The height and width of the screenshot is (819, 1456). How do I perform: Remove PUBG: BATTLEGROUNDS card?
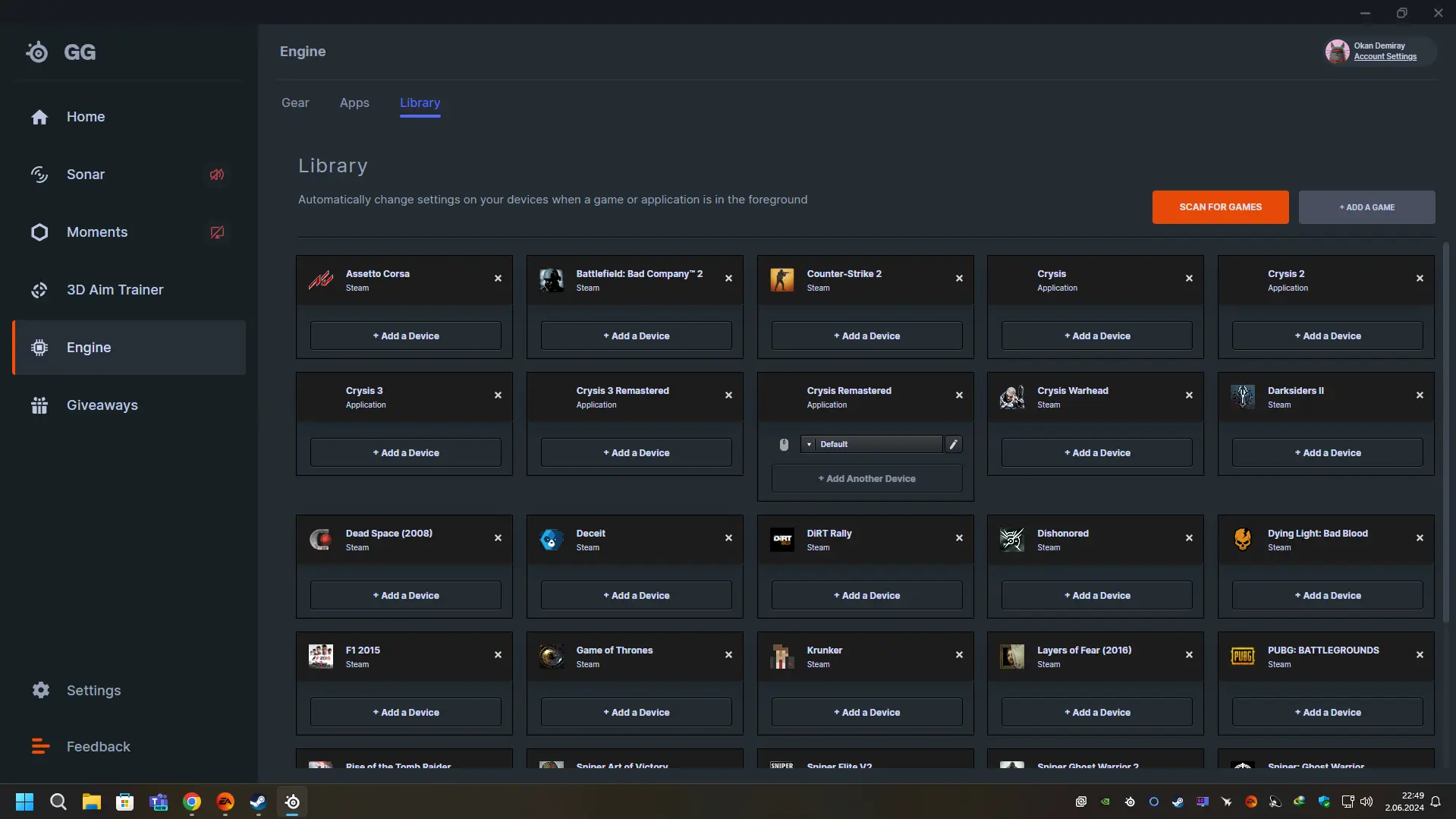pyautogui.click(x=1420, y=655)
